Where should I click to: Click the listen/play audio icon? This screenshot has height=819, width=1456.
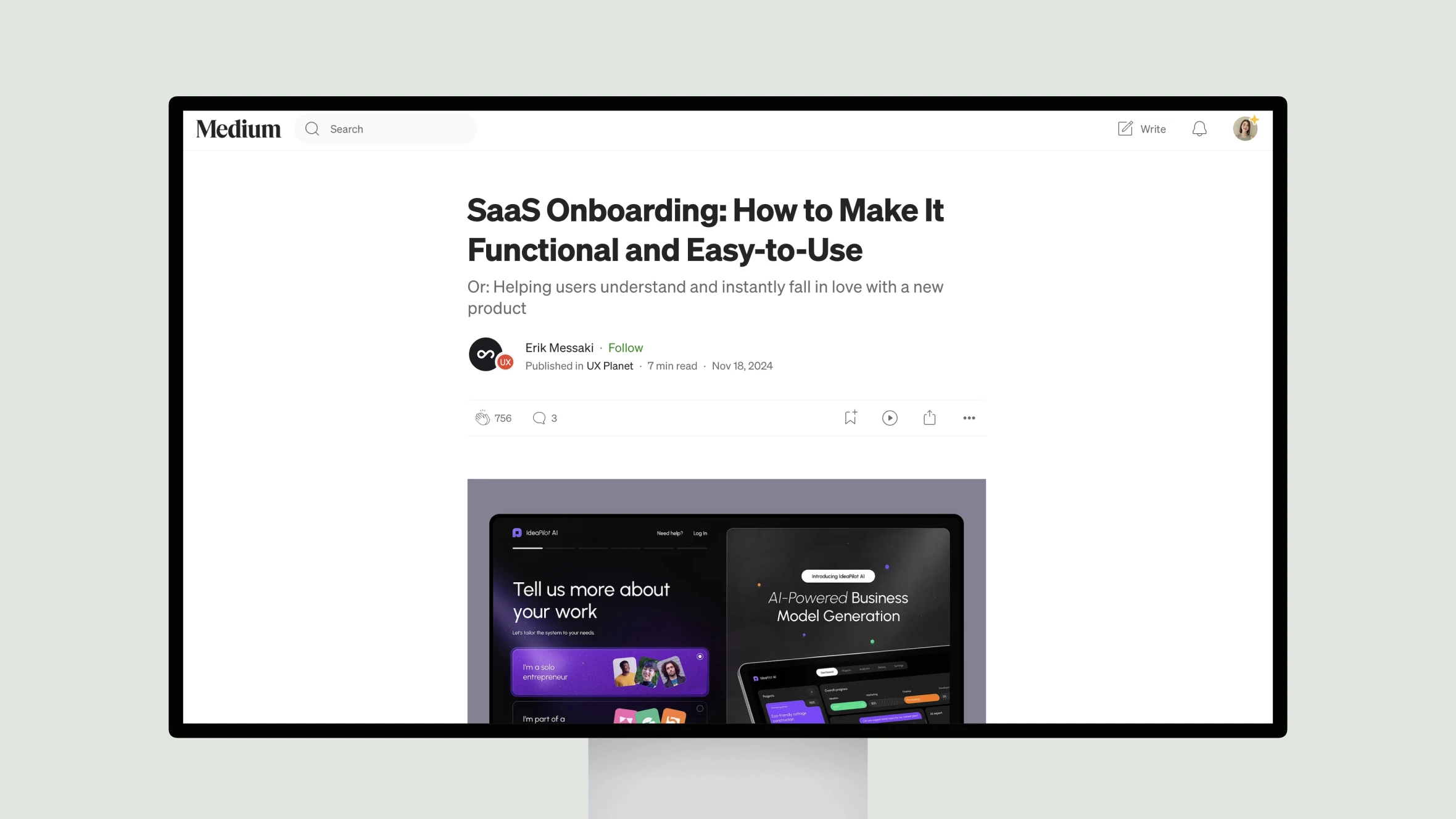(x=889, y=418)
